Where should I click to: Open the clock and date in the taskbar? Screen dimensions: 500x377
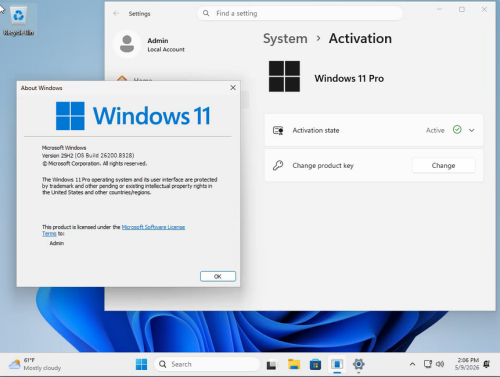467,364
